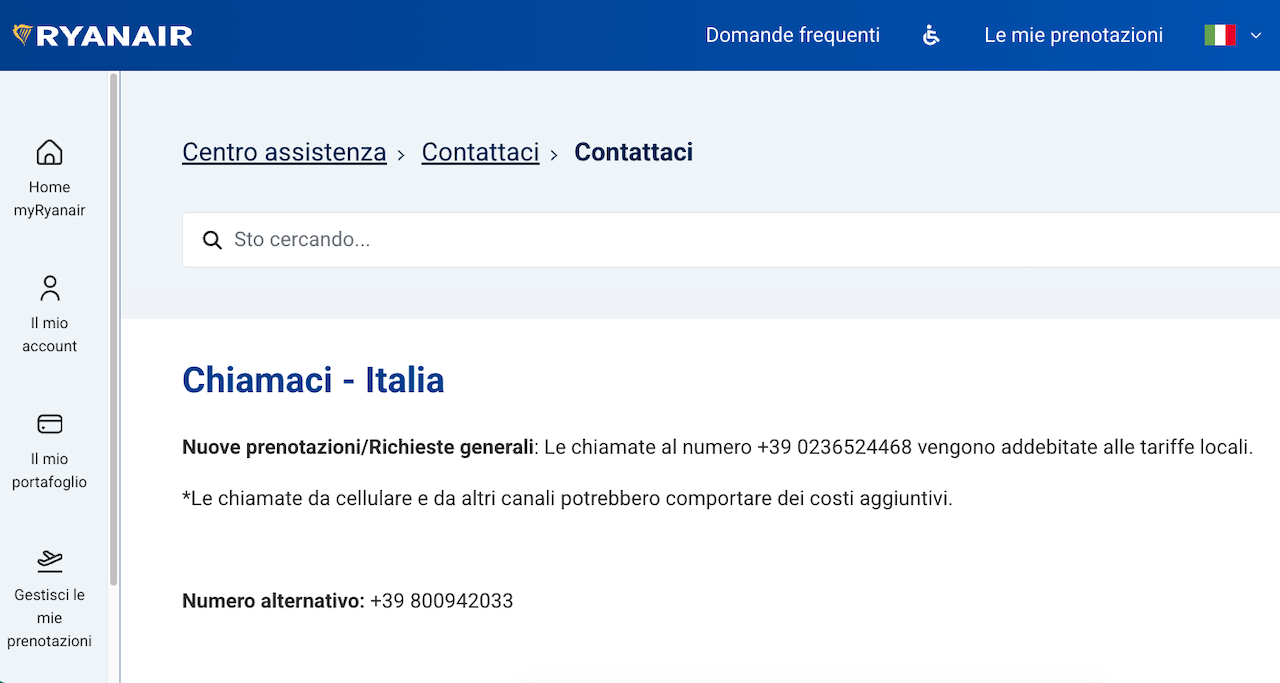Select the Gestisci le mie prenotazioni label
The width and height of the screenshot is (1280, 683).
(49, 618)
